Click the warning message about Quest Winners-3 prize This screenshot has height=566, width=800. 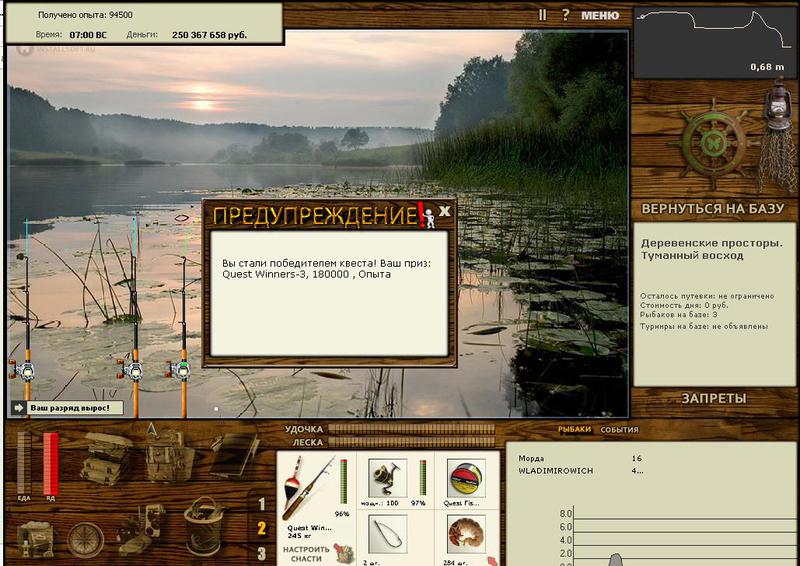coord(327,268)
